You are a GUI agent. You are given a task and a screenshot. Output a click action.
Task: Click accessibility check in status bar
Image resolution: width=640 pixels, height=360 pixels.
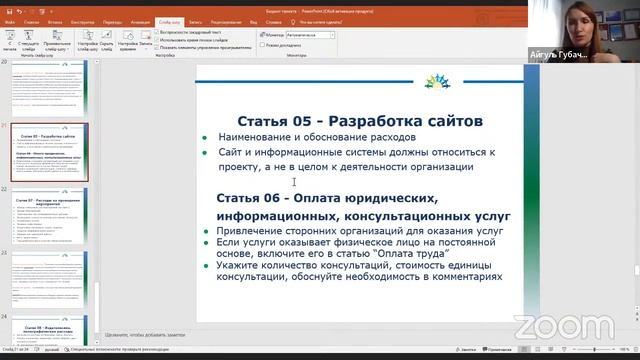pyautogui.click(x=117, y=349)
